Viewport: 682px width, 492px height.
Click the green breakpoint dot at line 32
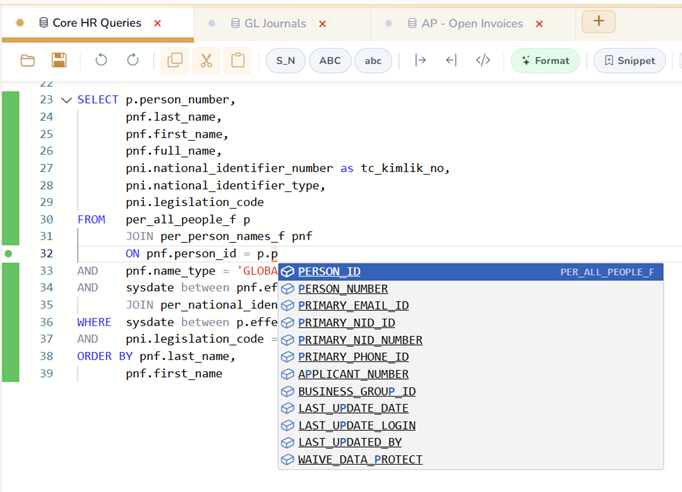tap(8, 254)
